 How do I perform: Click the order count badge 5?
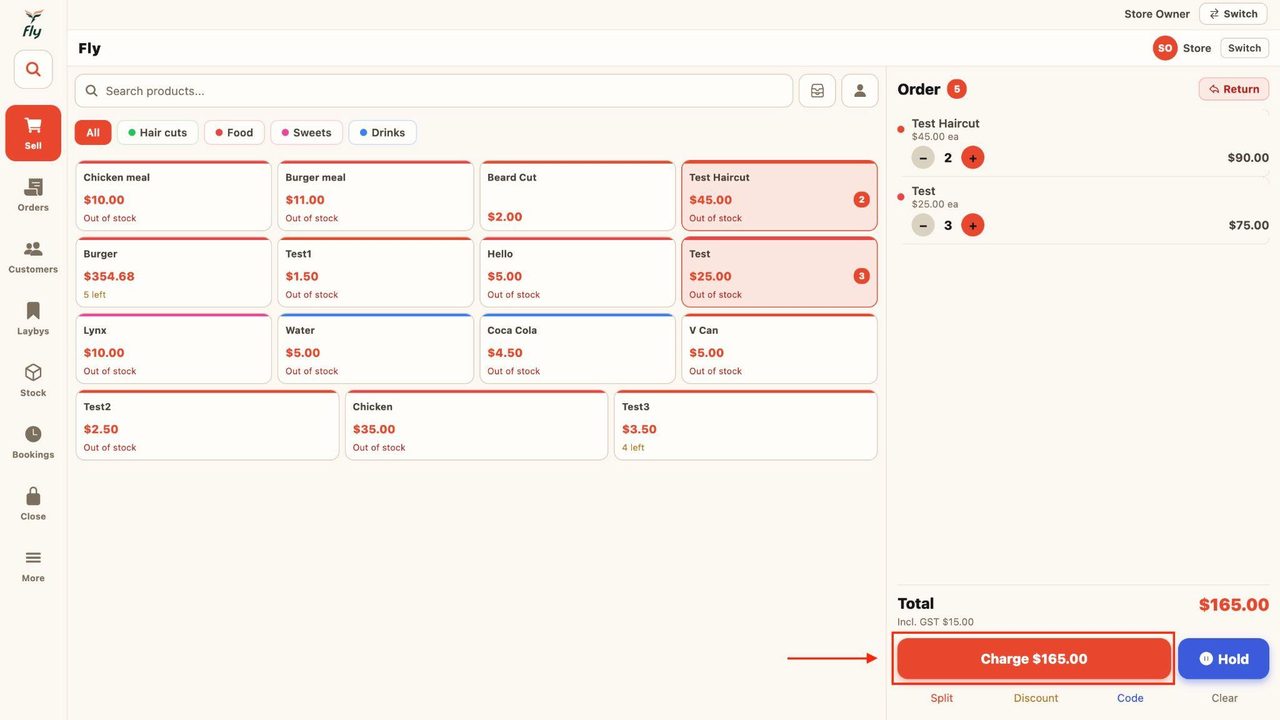coord(957,89)
